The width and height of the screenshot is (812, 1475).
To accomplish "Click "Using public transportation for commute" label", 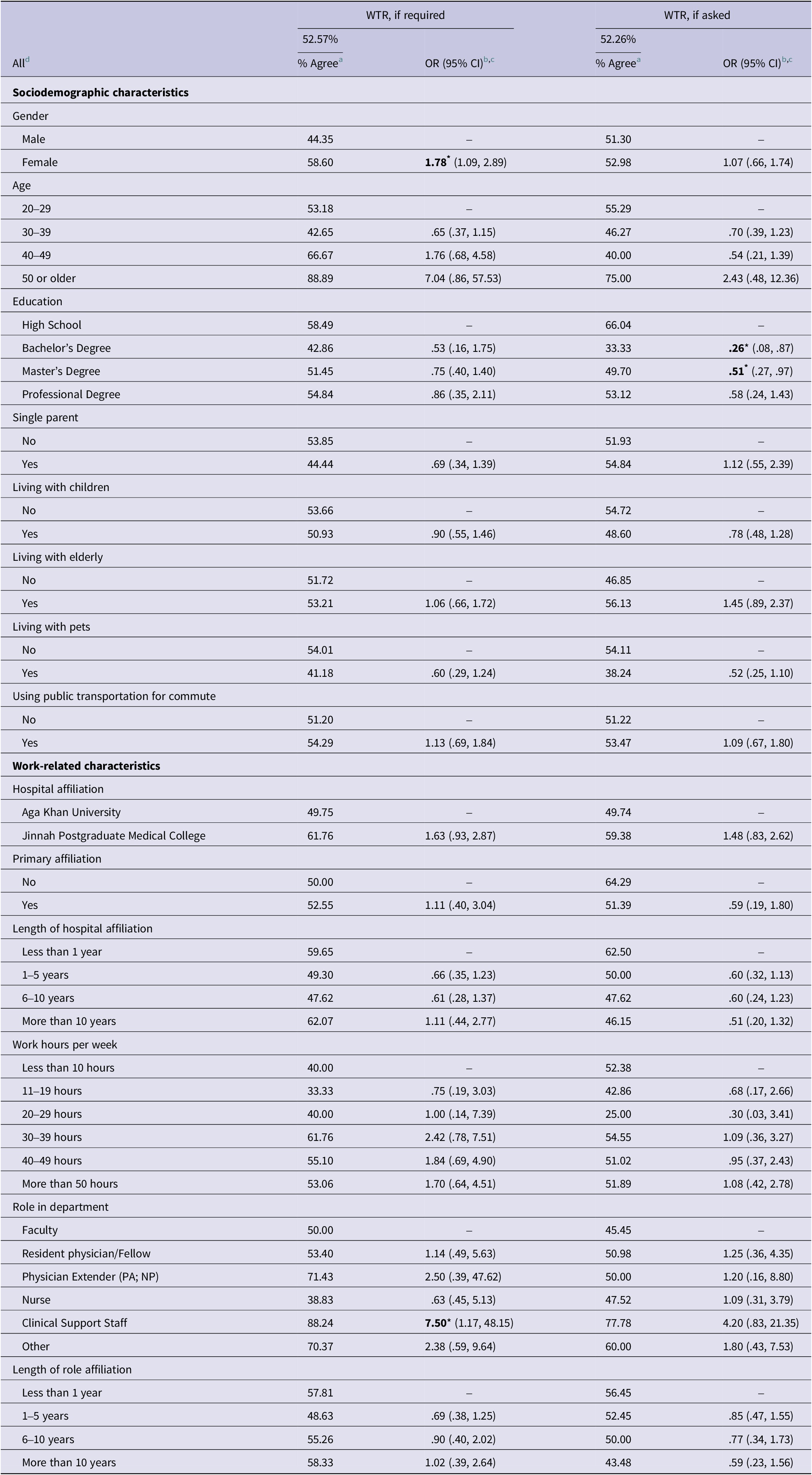I will (114, 696).
